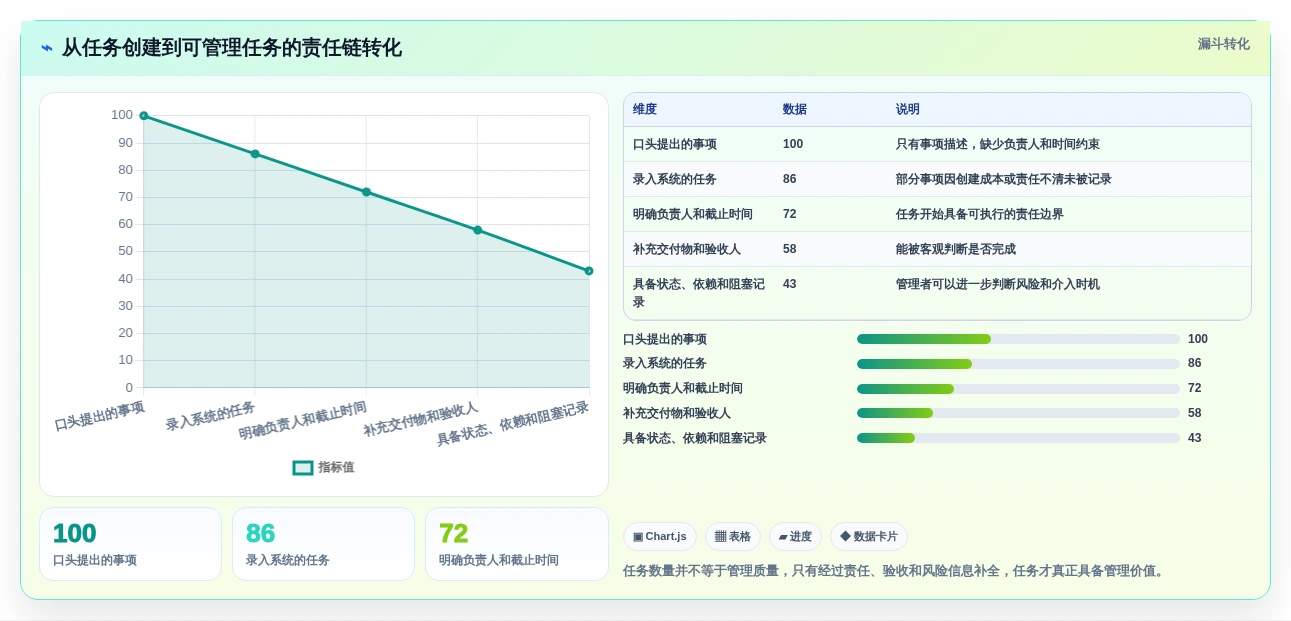This screenshot has height=621, width=1291.
Task: Click the table value 58
Action: tap(790, 250)
